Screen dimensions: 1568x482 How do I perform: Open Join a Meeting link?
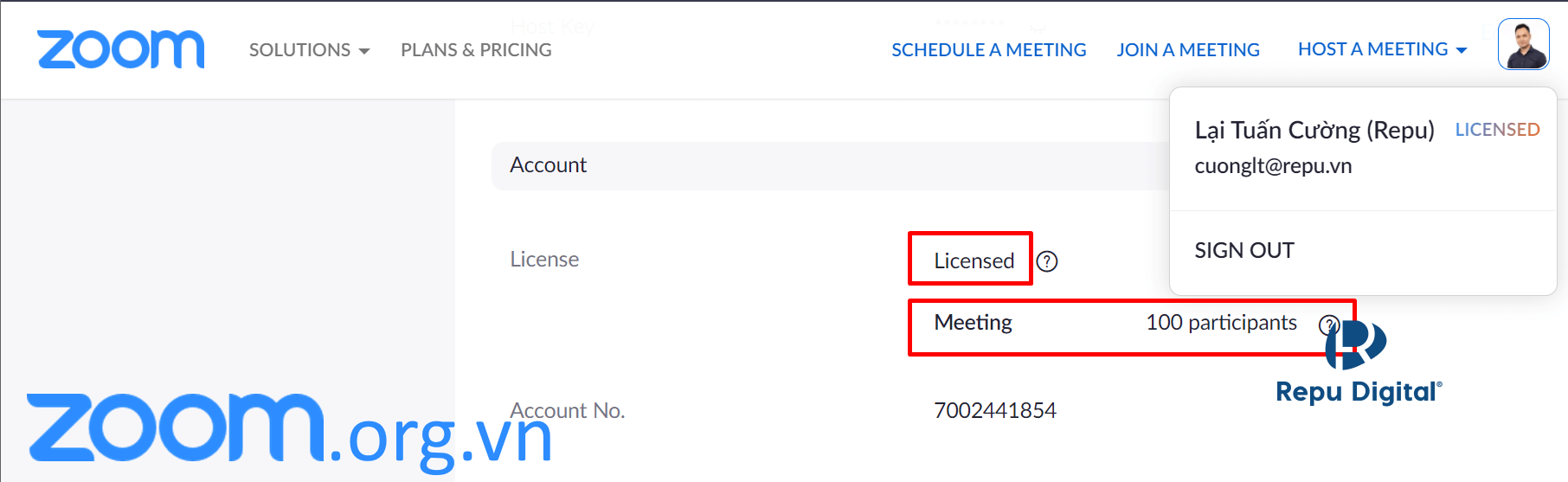coord(1188,50)
